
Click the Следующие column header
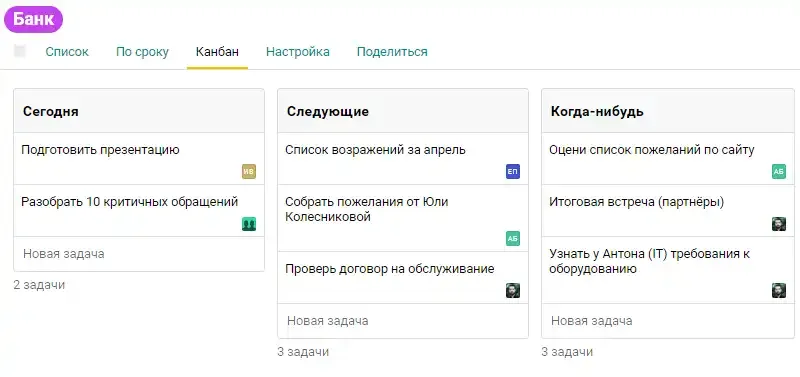point(403,111)
